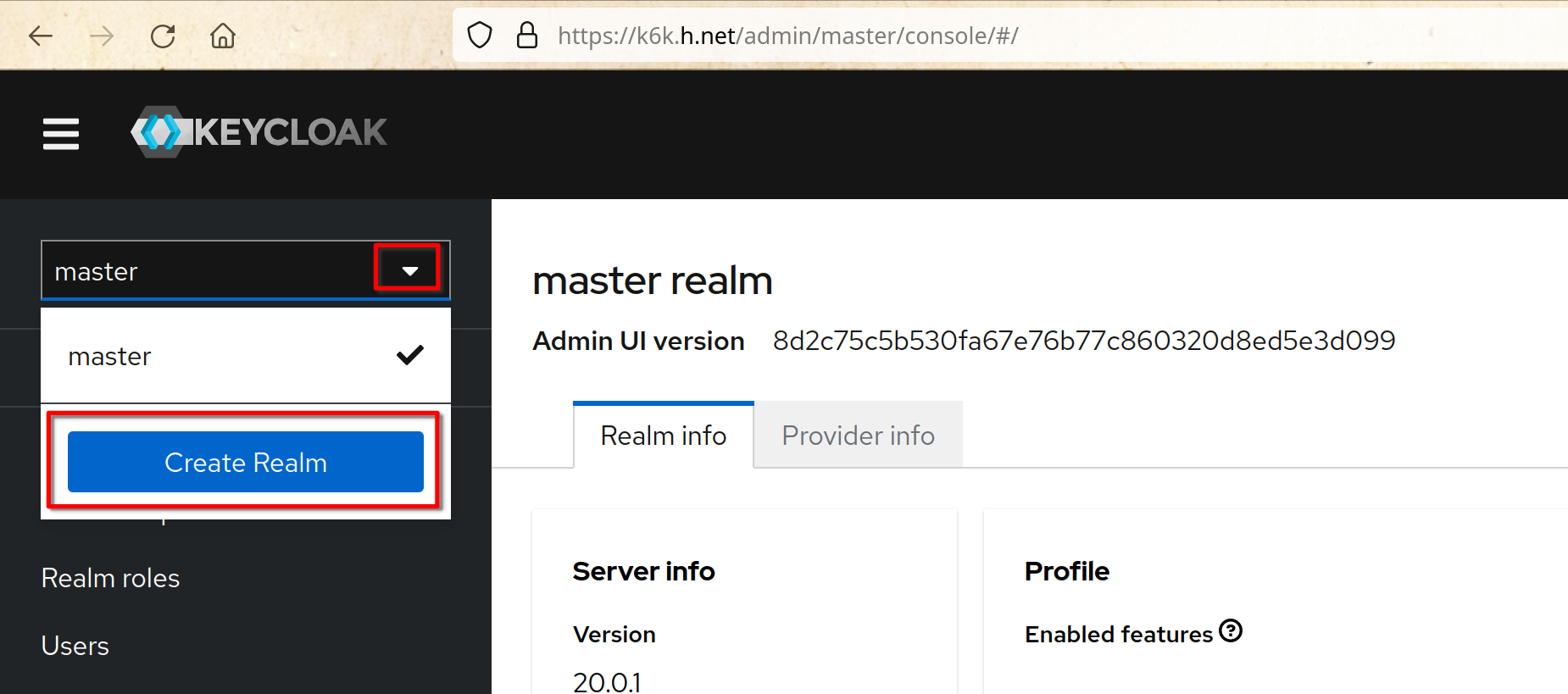Click the Server info card heading
The height and width of the screenshot is (694, 1568).
pos(643,571)
